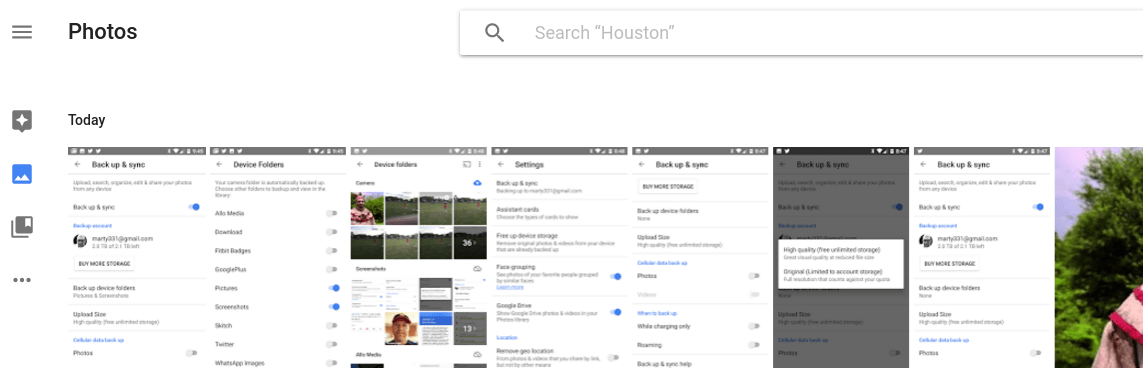This screenshot has width=1143, height=368.
Task: Open the Albums sidebar icon
Action: [x=22, y=227]
